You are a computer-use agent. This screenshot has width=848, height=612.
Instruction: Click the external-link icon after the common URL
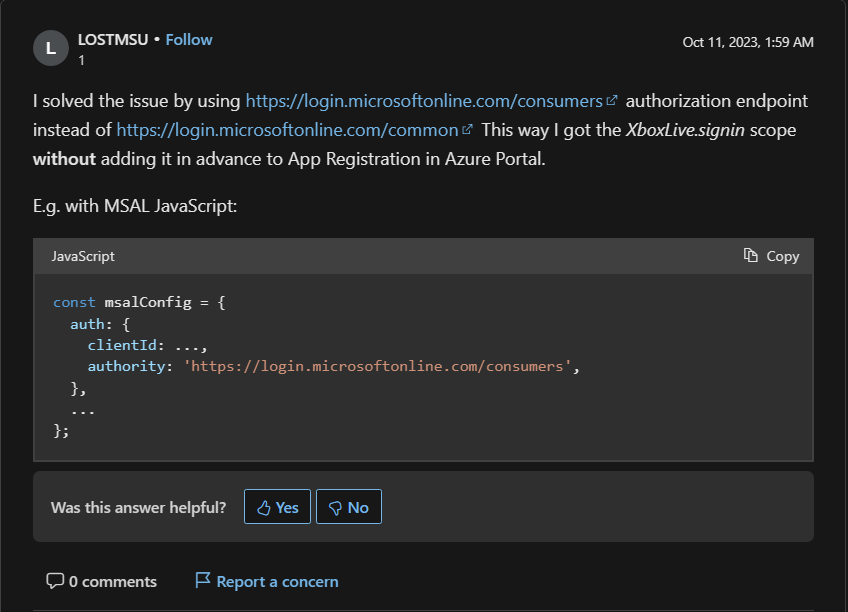tap(466, 130)
